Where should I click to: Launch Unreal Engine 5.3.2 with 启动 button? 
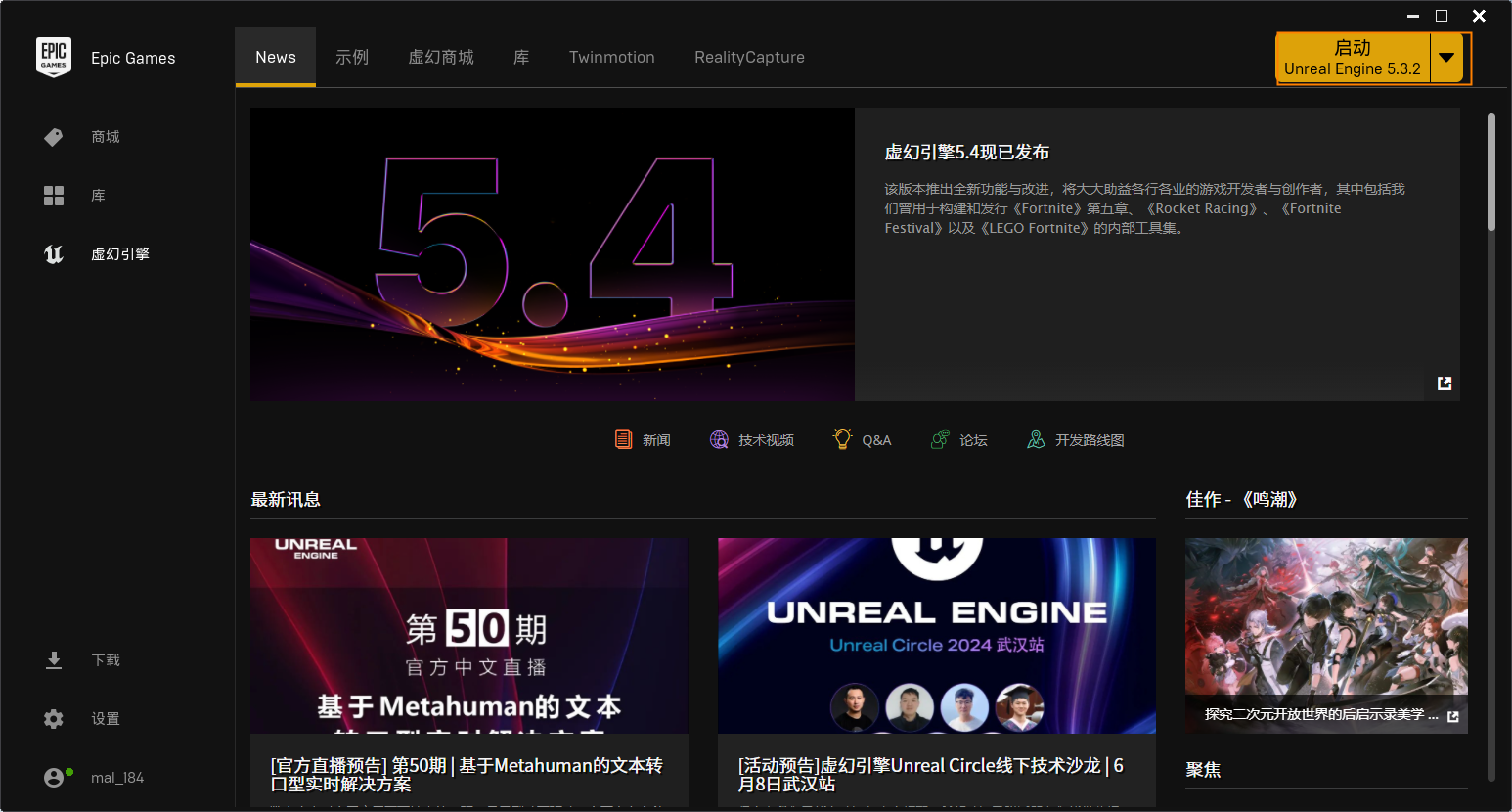coord(1353,58)
